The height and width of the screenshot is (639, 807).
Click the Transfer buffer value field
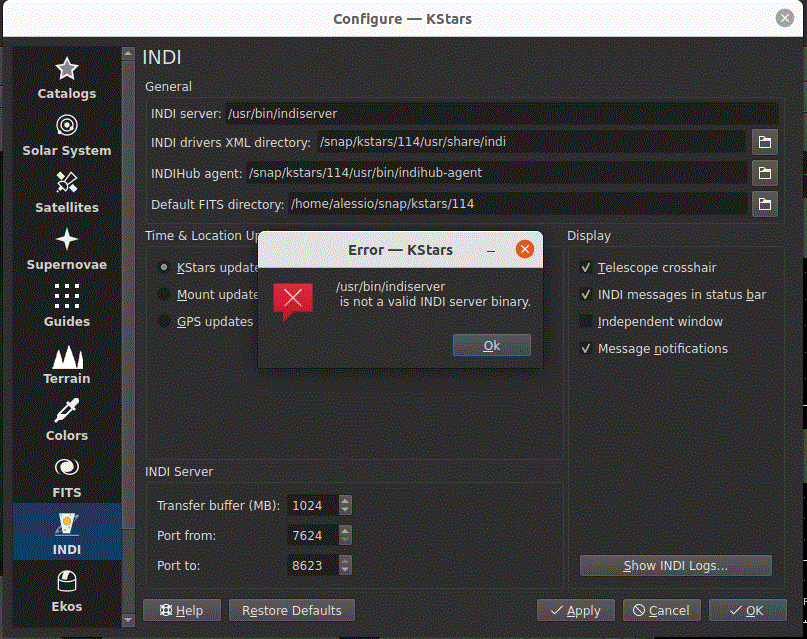coord(313,505)
